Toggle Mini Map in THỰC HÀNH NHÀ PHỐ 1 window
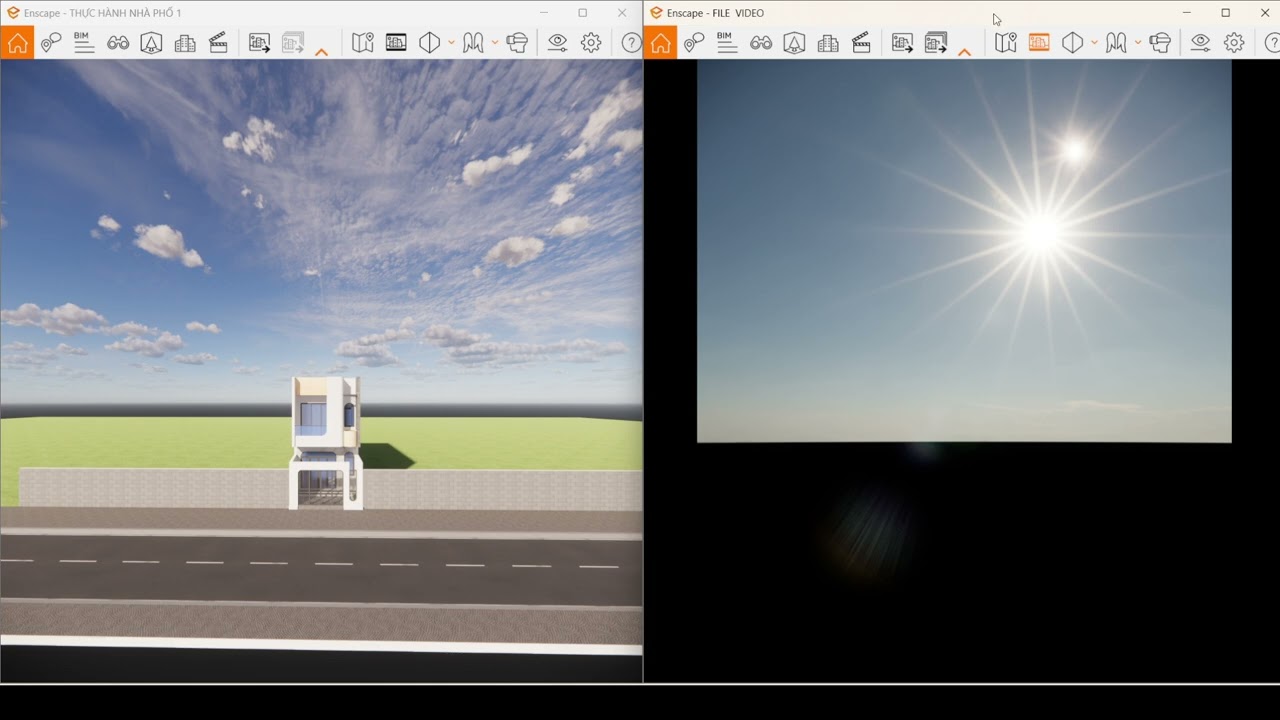The image size is (1280, 720). click(x=362, y=43)
